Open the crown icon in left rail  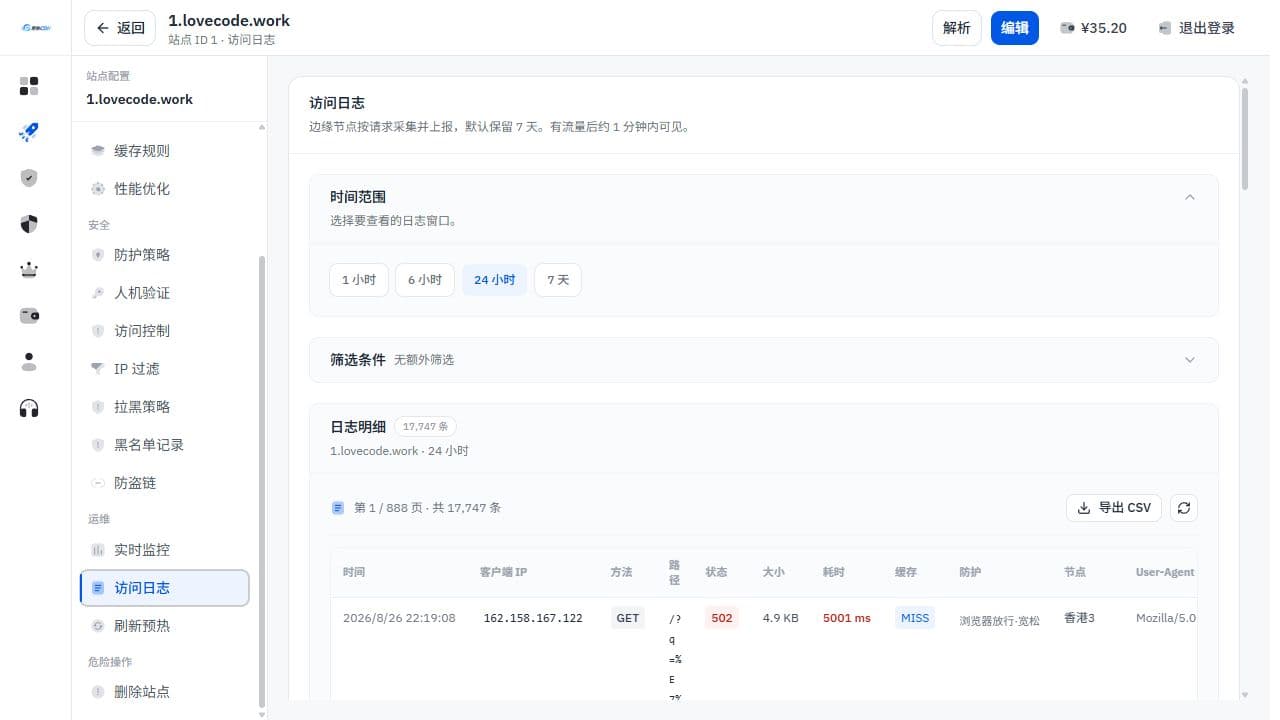pos(29,270)
